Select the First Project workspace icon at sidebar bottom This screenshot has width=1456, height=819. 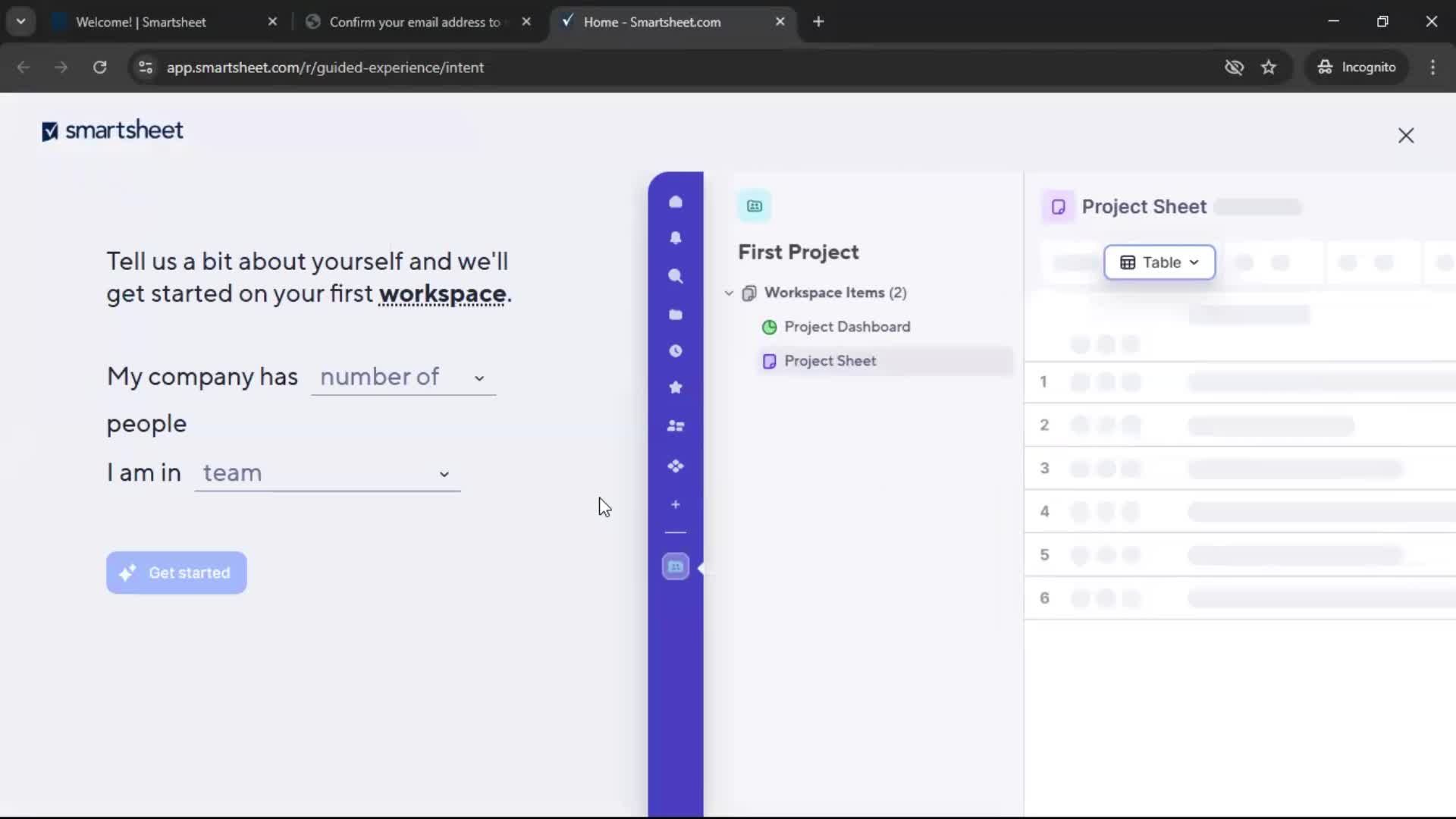pyautogui.click(x=676, y=566)
